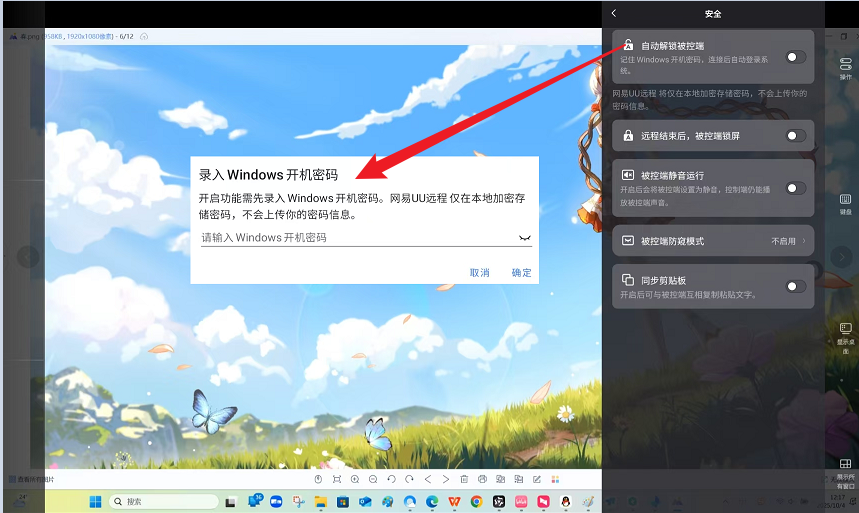859x513 pixels.
Task: Open Microsoft Edge from the taskbar
Action: (432, 501)
